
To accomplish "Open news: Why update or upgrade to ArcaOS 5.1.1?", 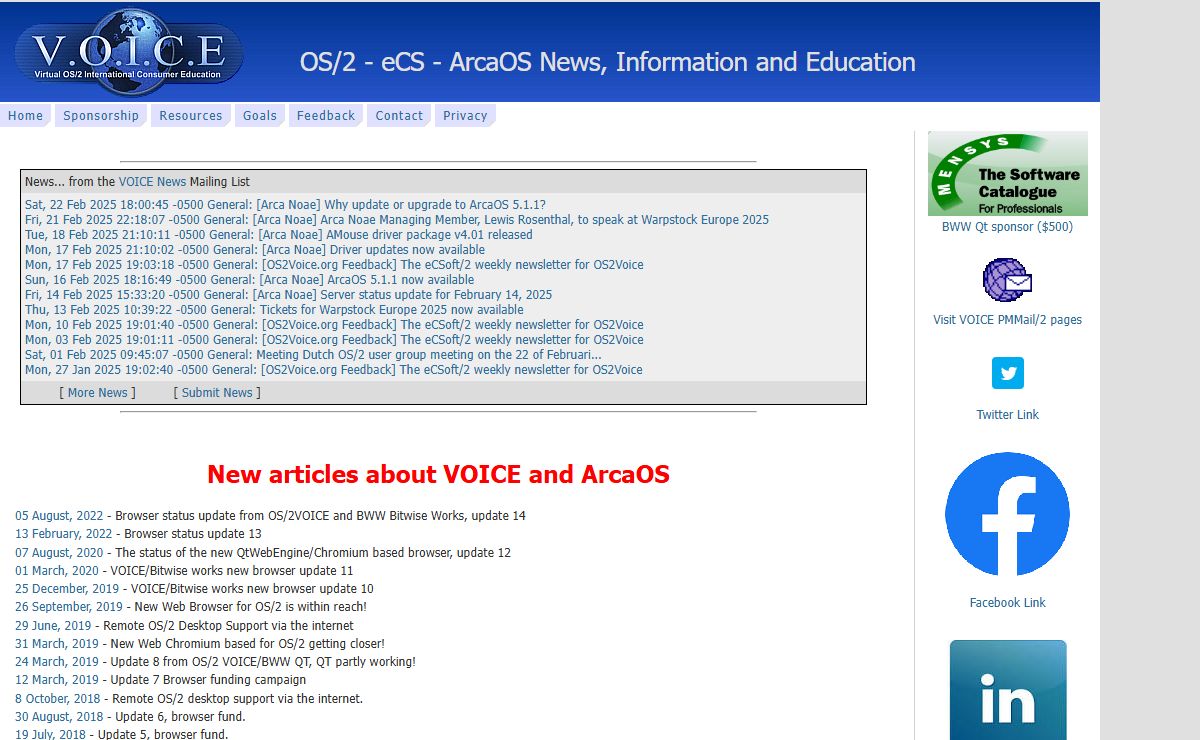I will (x=285, y=205).
